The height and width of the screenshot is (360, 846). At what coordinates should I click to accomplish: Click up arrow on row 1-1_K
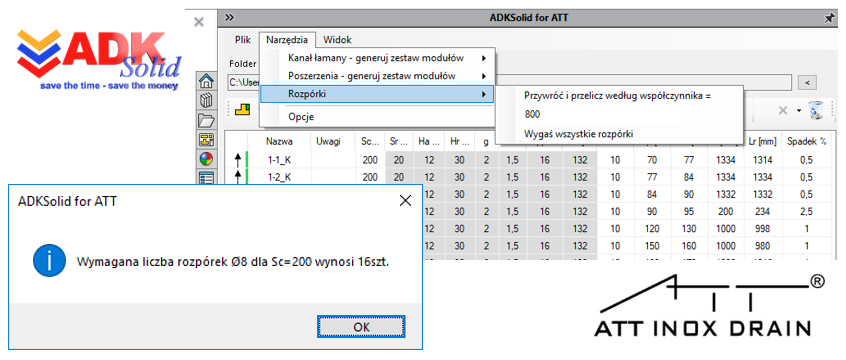(x=237, y=160)
